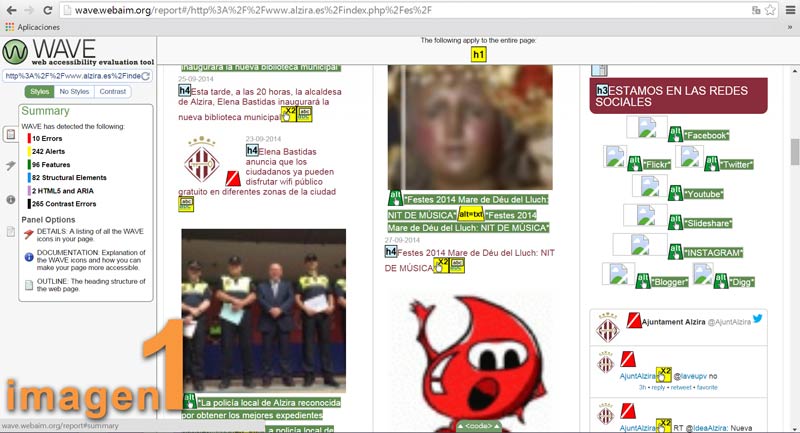Click the alt icon before green 'Festes 2014 Mare de Déu' text
This screenshot has height=433, width=800.
[x=395, y=198]
